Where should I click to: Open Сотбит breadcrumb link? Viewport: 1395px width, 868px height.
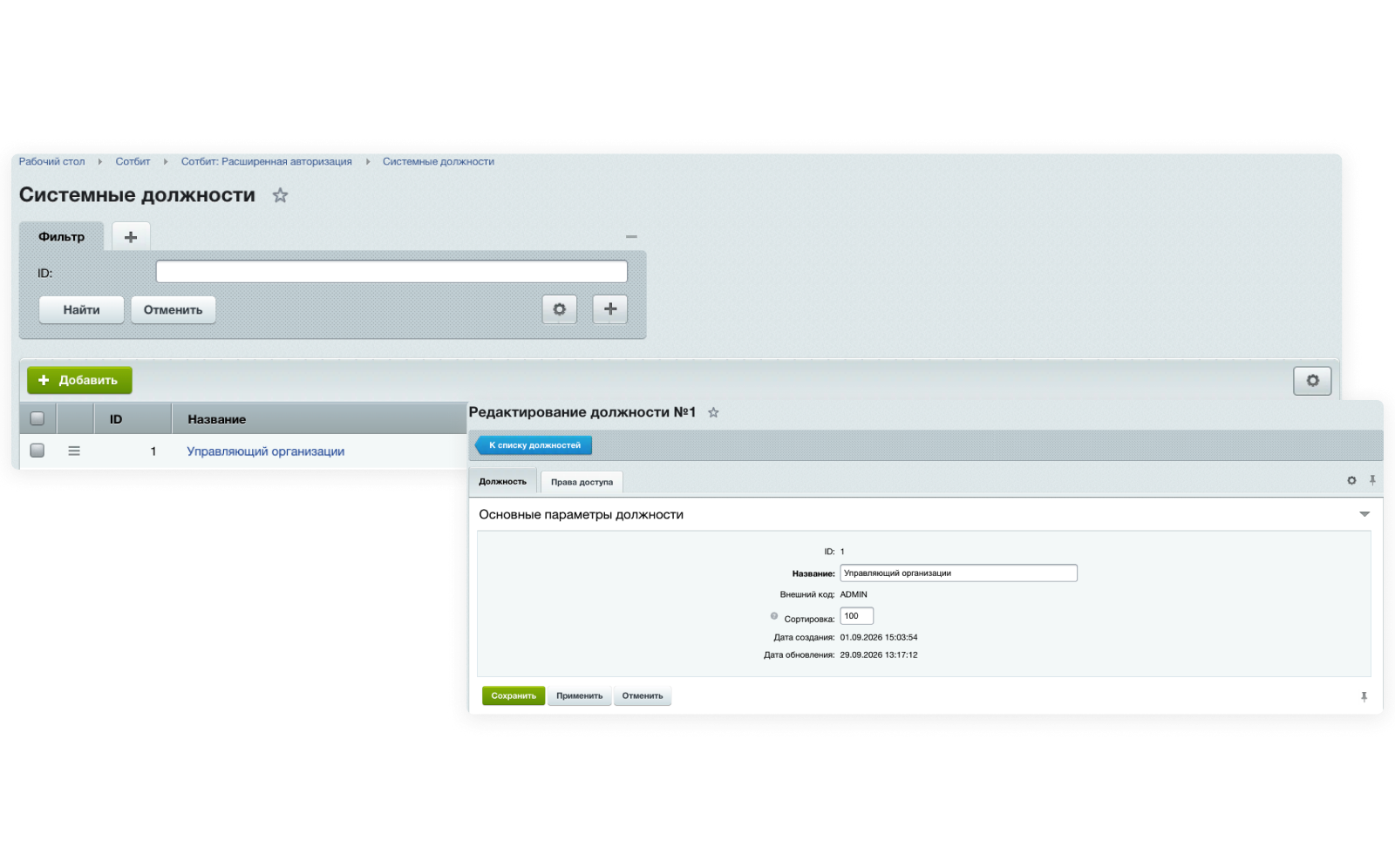(x=133, y=162)
